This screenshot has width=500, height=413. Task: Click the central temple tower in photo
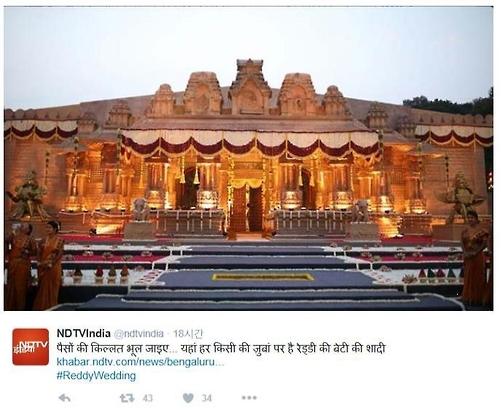(250, 87)
